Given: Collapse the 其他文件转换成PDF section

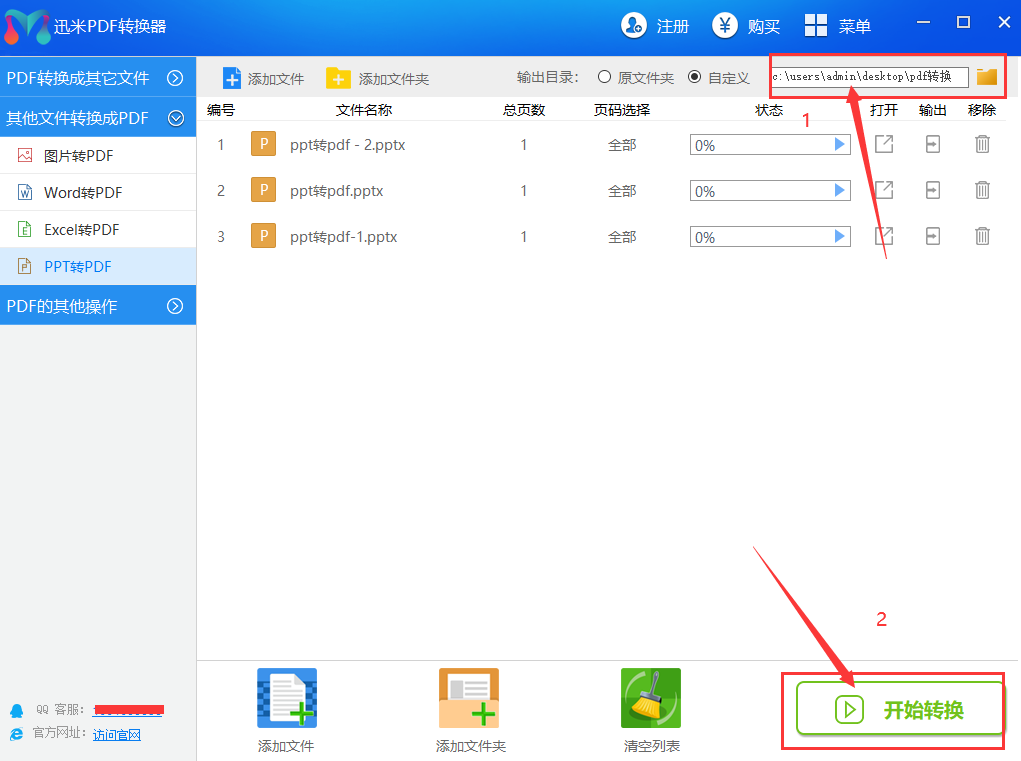Looking at the screenshot, I should 176,118.
